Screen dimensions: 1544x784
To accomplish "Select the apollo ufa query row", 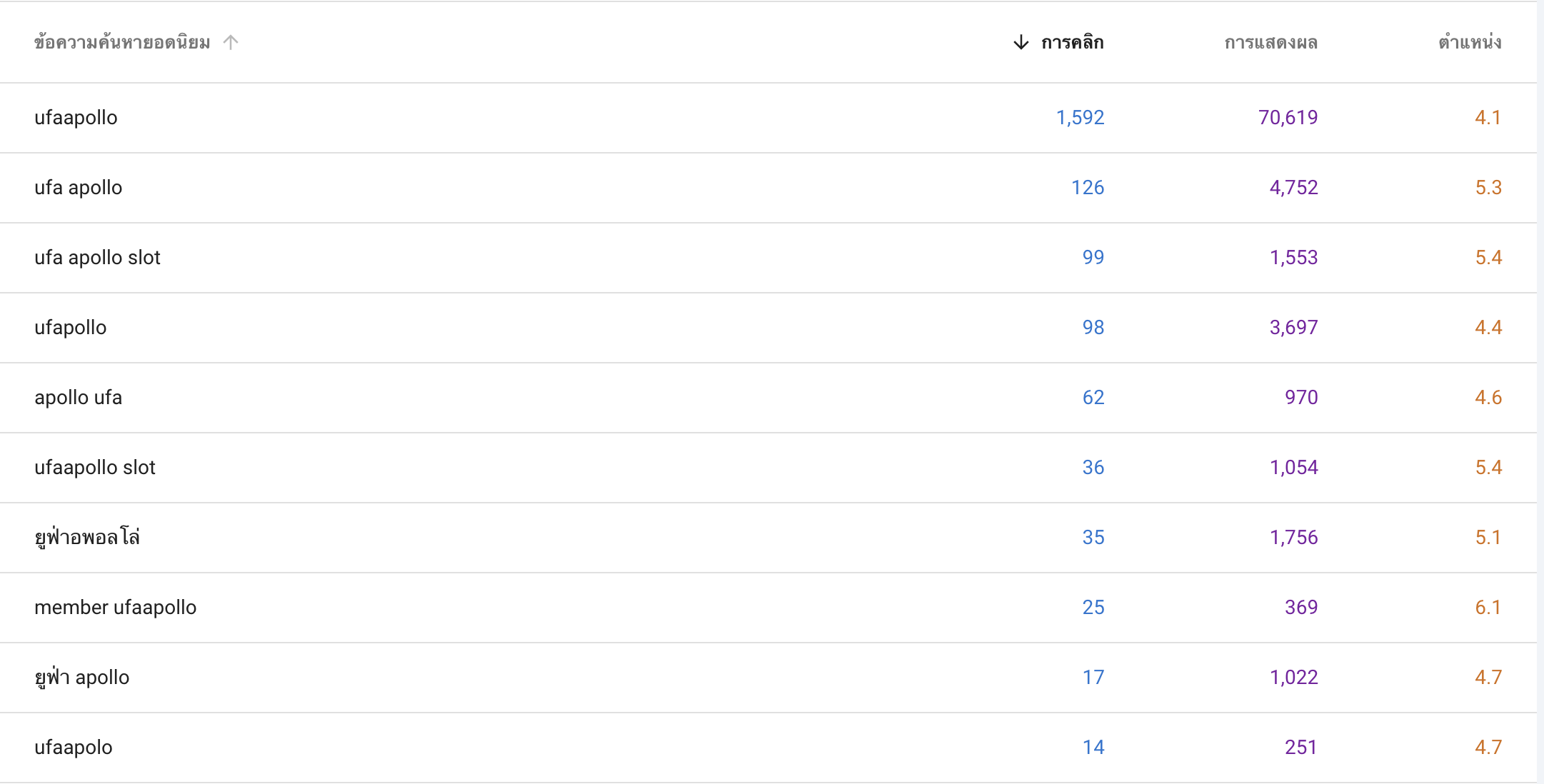I will 768,398.
